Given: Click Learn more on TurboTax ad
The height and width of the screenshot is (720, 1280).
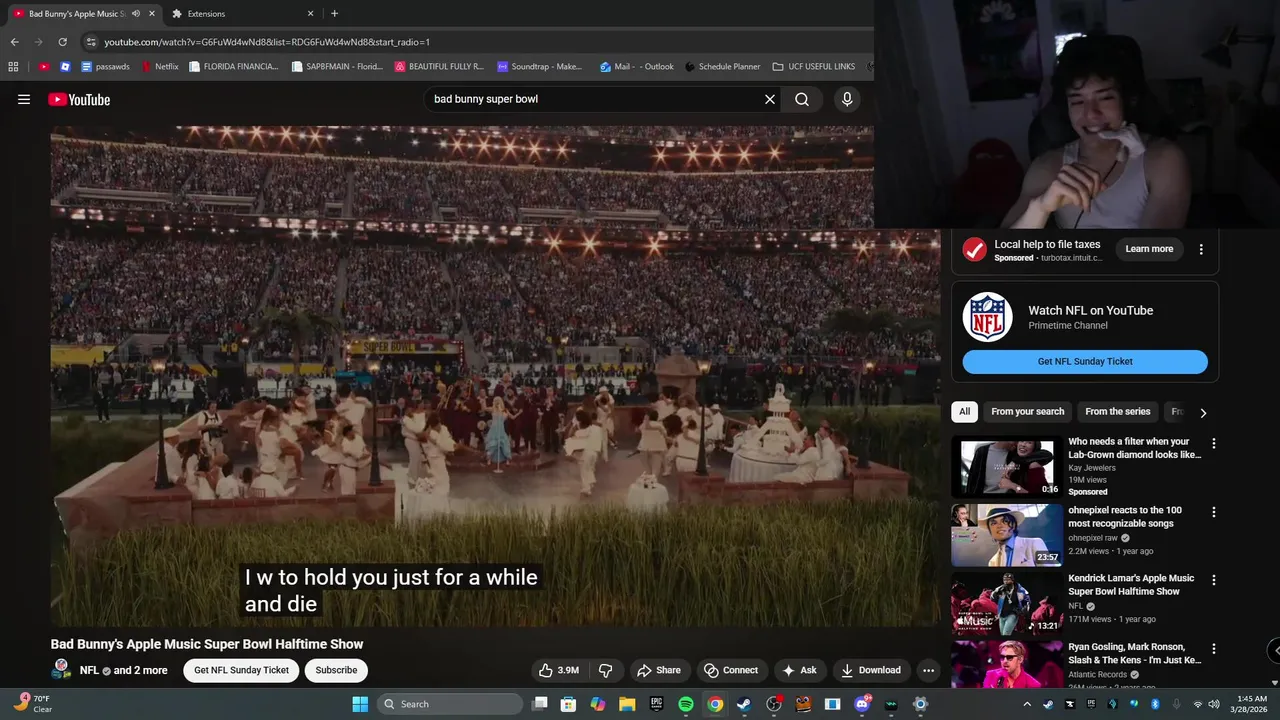Looking at the screenshot, I should tap(1149, 249).
